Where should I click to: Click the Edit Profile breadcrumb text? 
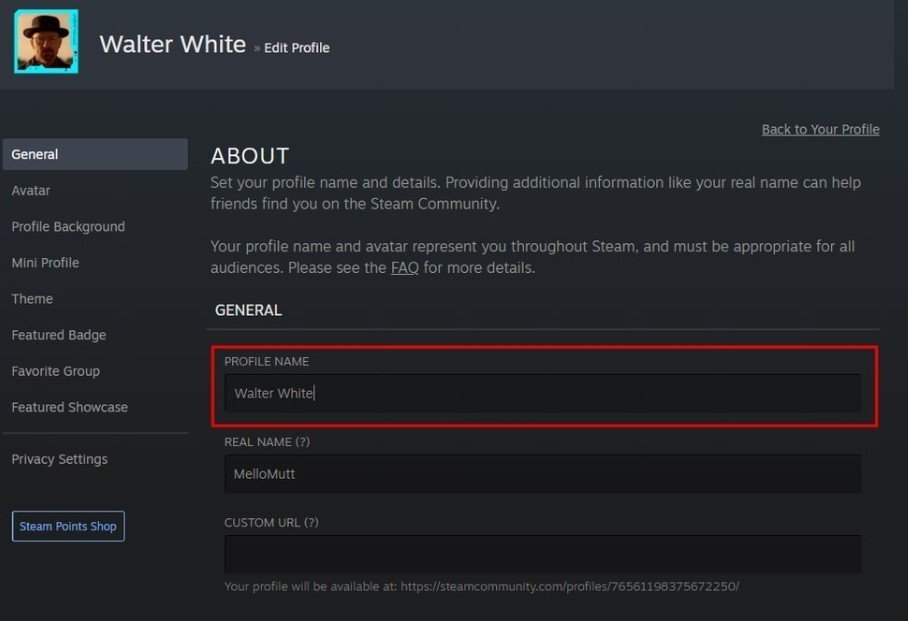click(x=296, y=48)
